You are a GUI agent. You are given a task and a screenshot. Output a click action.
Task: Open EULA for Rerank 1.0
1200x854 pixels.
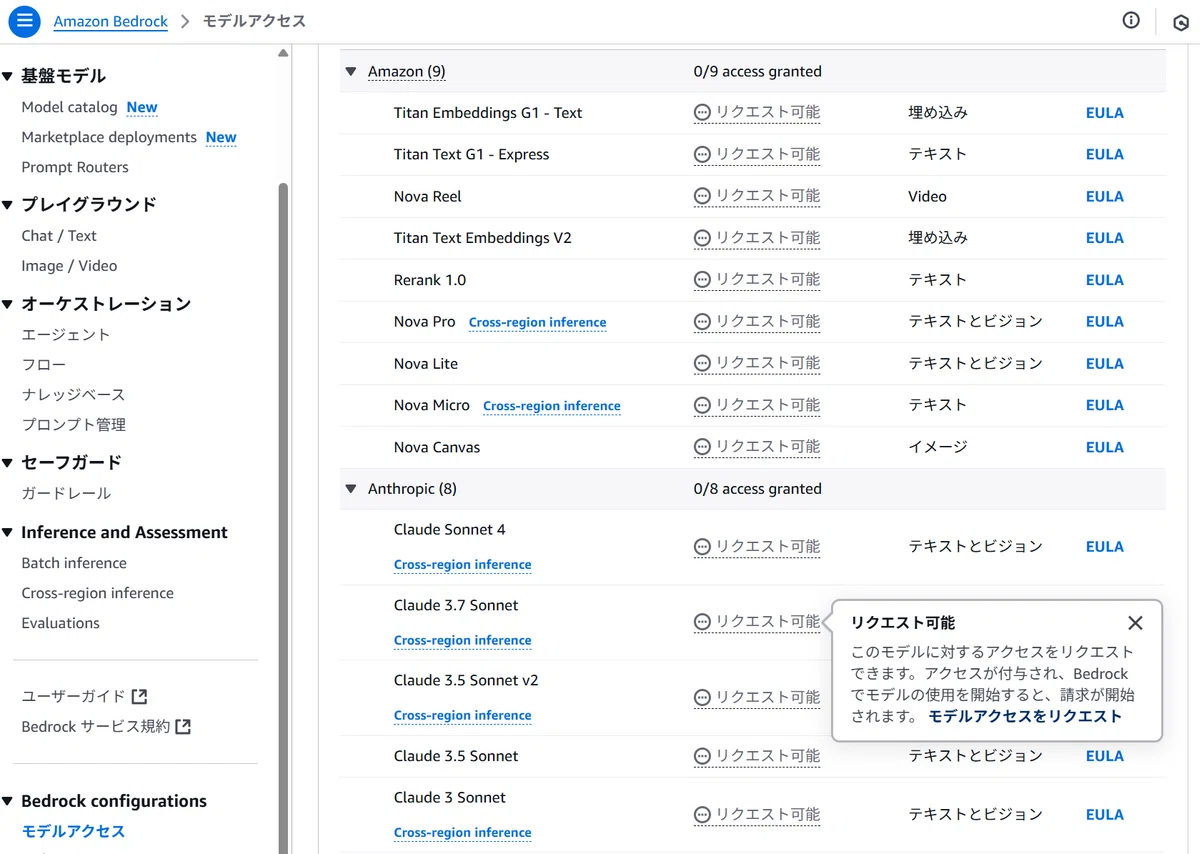1105,280
